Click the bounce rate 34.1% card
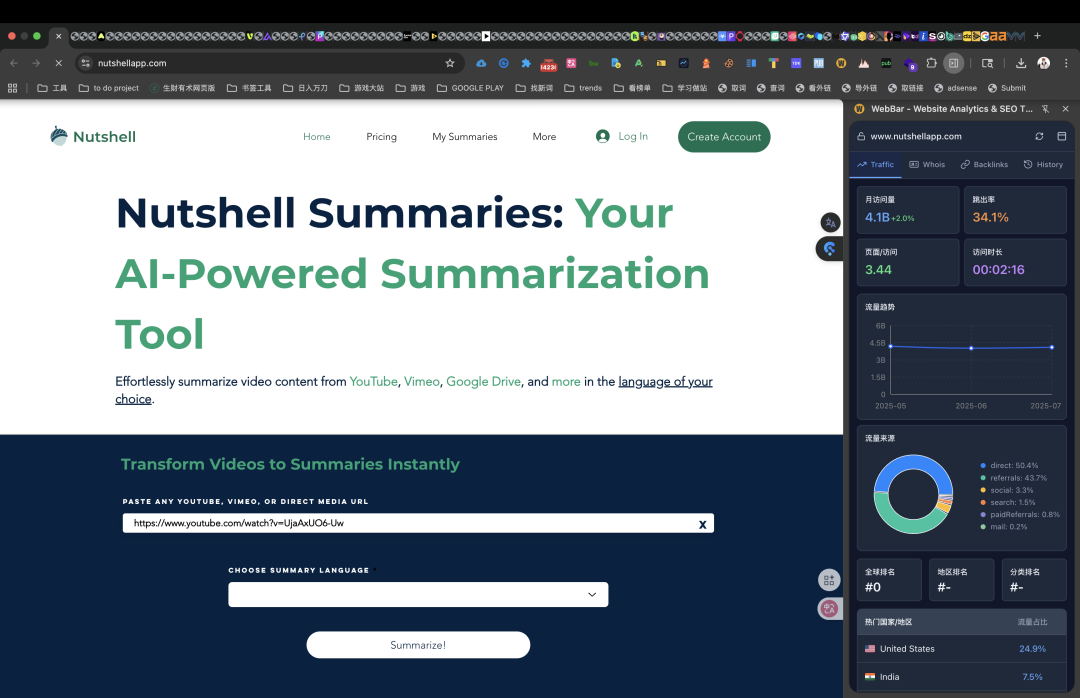Viewport: 1080px width, 698px height. coord(1015,209)
